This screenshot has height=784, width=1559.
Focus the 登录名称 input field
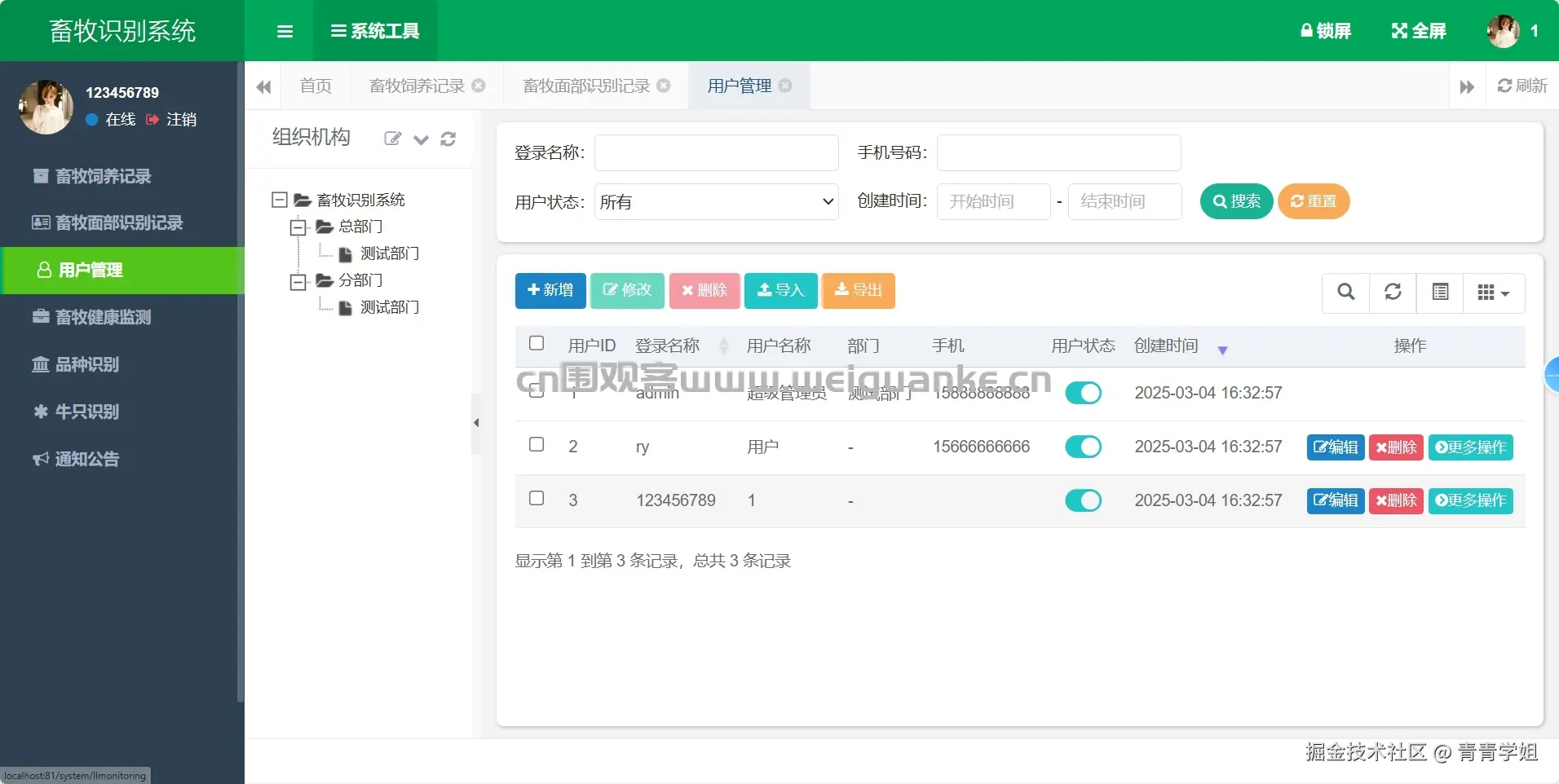717,152
